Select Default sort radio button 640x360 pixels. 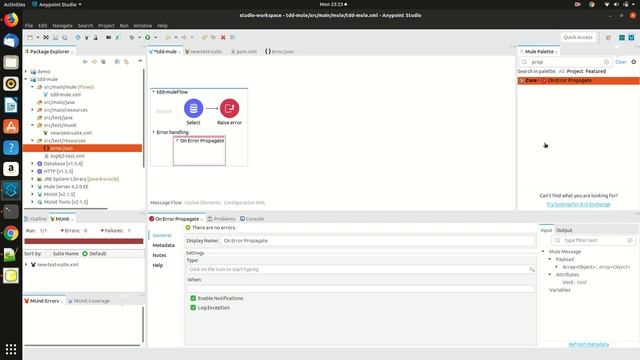[85, 254]
